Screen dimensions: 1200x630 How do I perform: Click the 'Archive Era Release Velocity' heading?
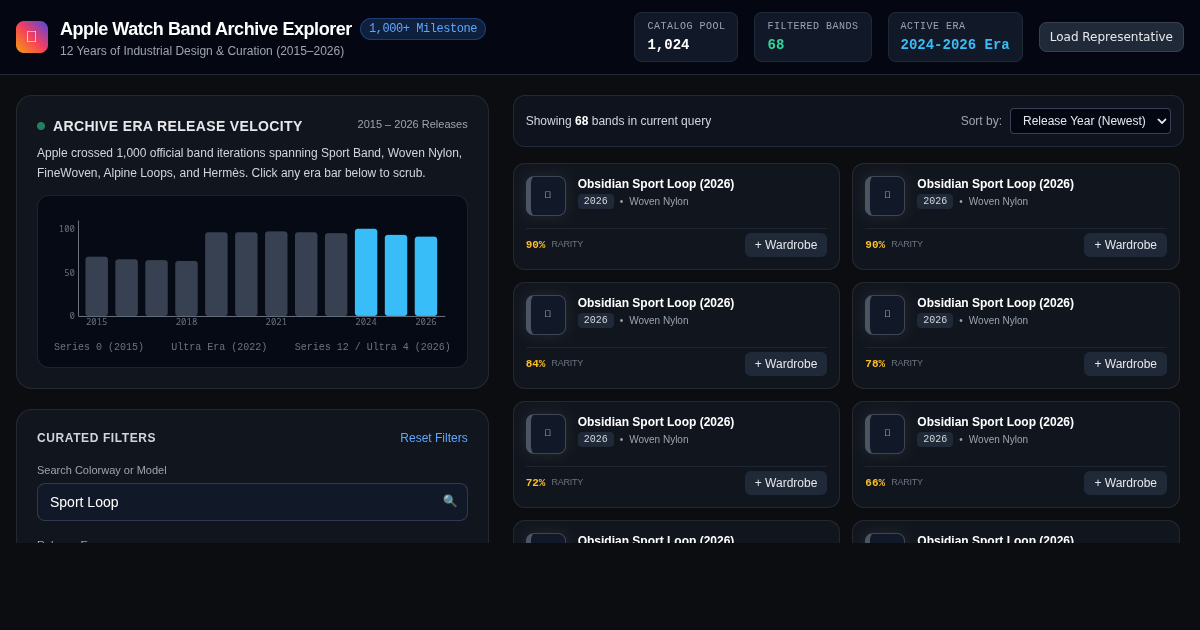178,126
